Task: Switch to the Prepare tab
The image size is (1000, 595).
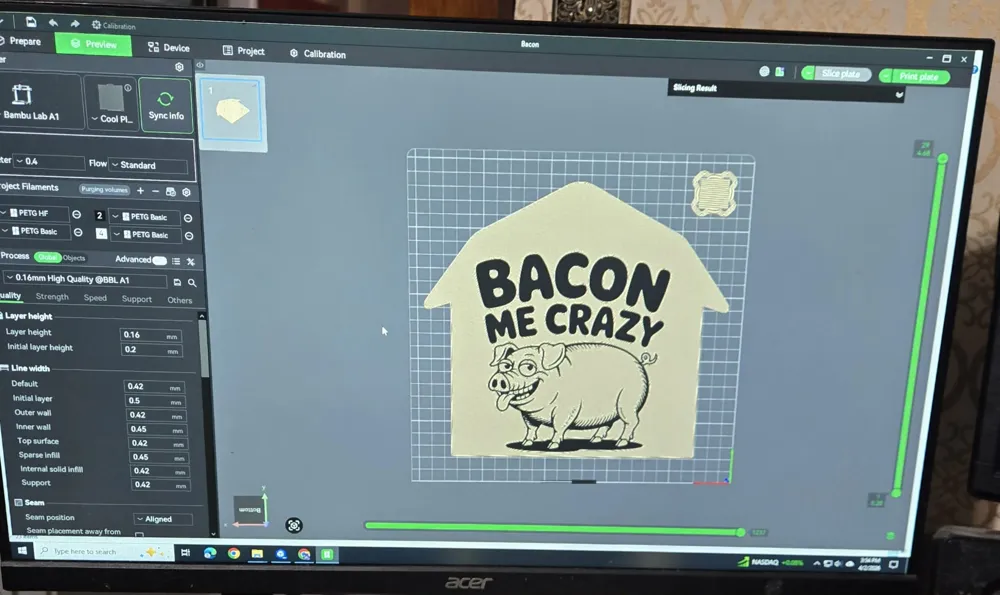Action: click(x=21, y=41)
